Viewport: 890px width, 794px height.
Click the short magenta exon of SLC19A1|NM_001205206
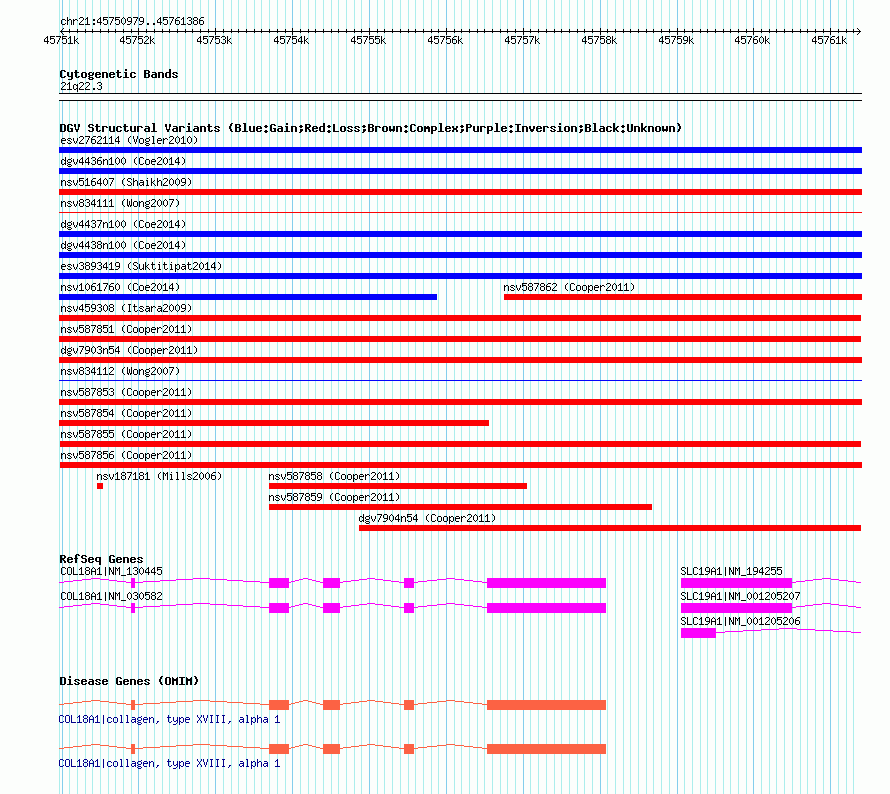[698, 633]
